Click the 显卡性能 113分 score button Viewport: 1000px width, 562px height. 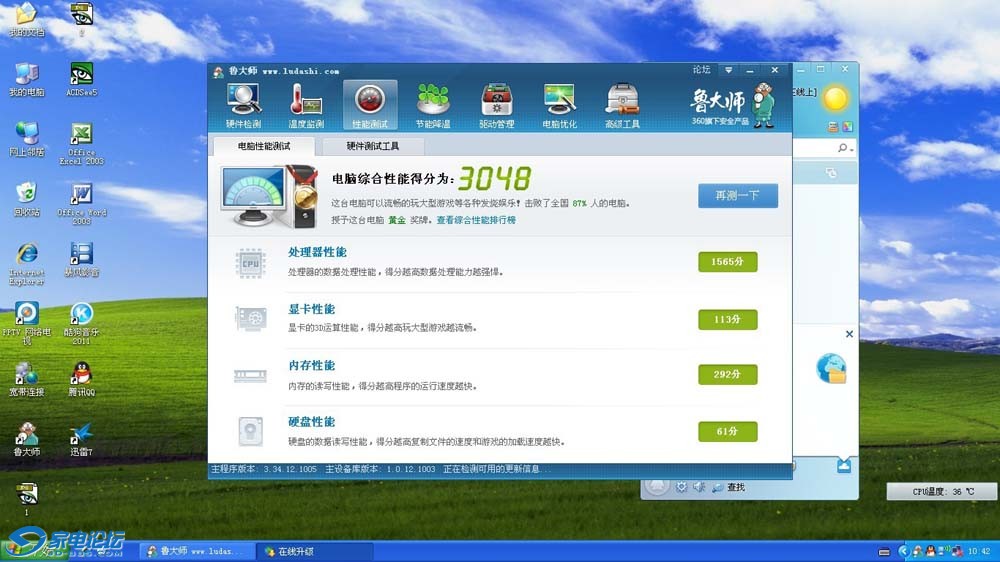[x=727, y=320]
